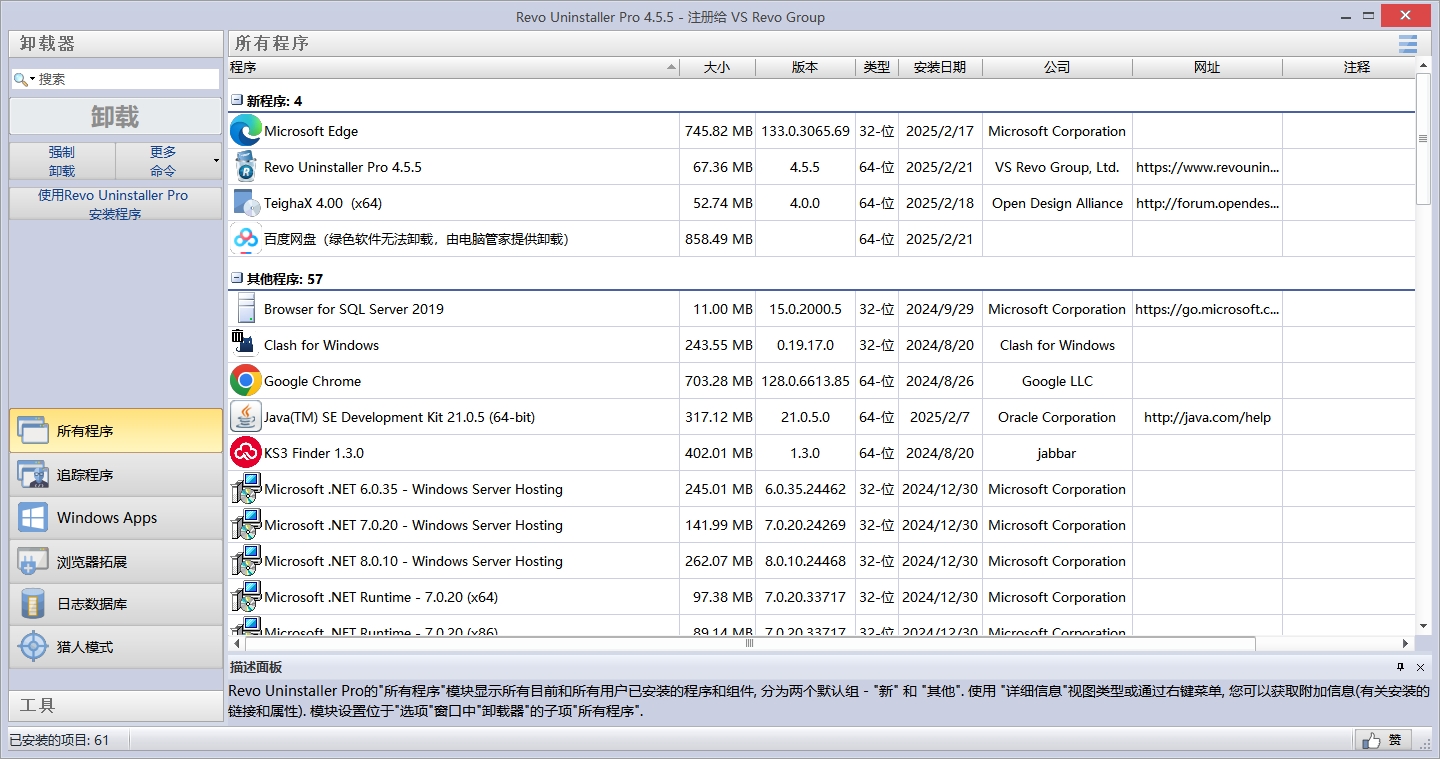The width and height of the screenshot is (1440, 759).
Task: Open the 日志数据库 module
Action: click(116, 604)
